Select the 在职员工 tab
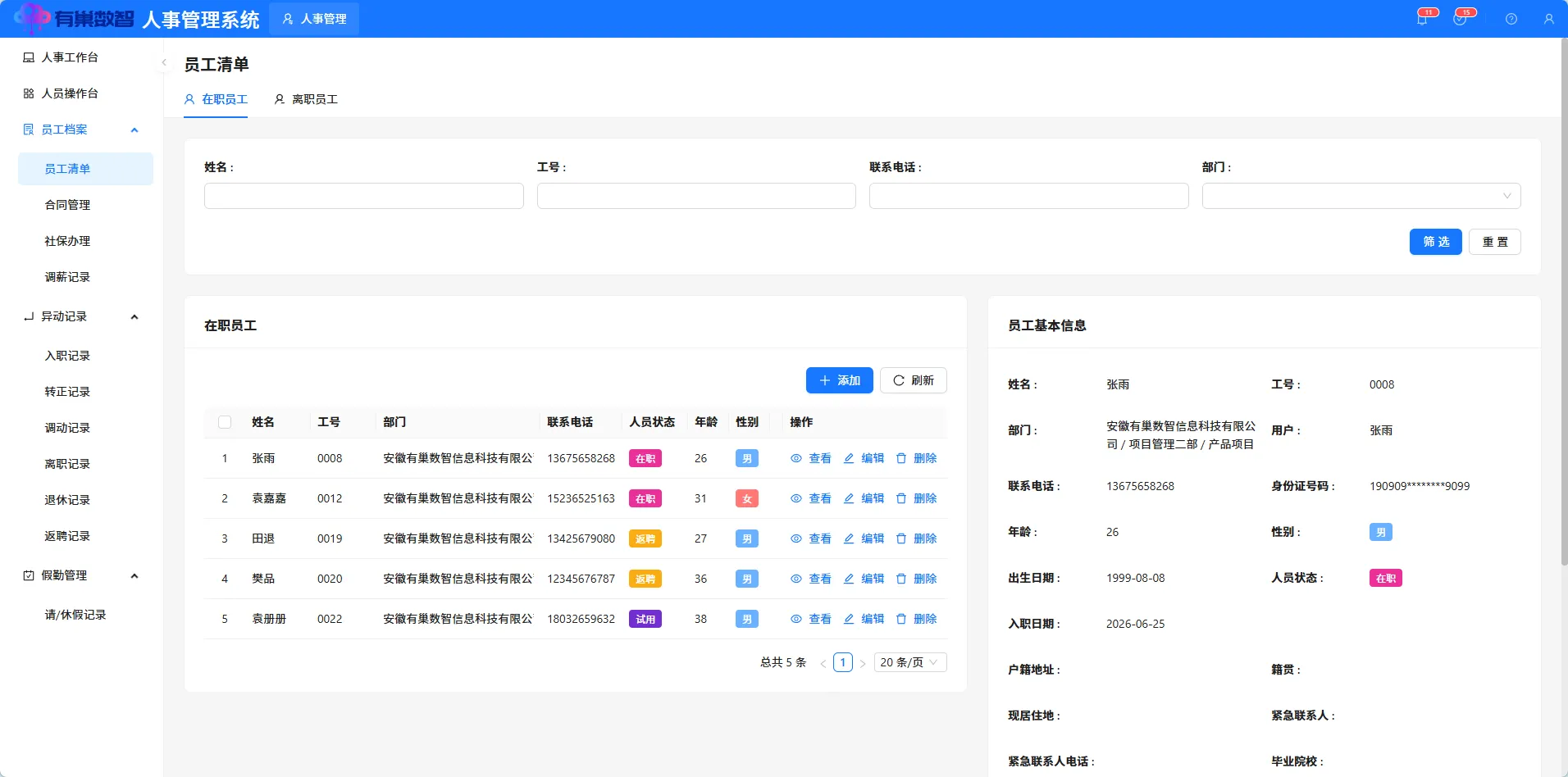 pyautogui.click(x=216, y=99)
